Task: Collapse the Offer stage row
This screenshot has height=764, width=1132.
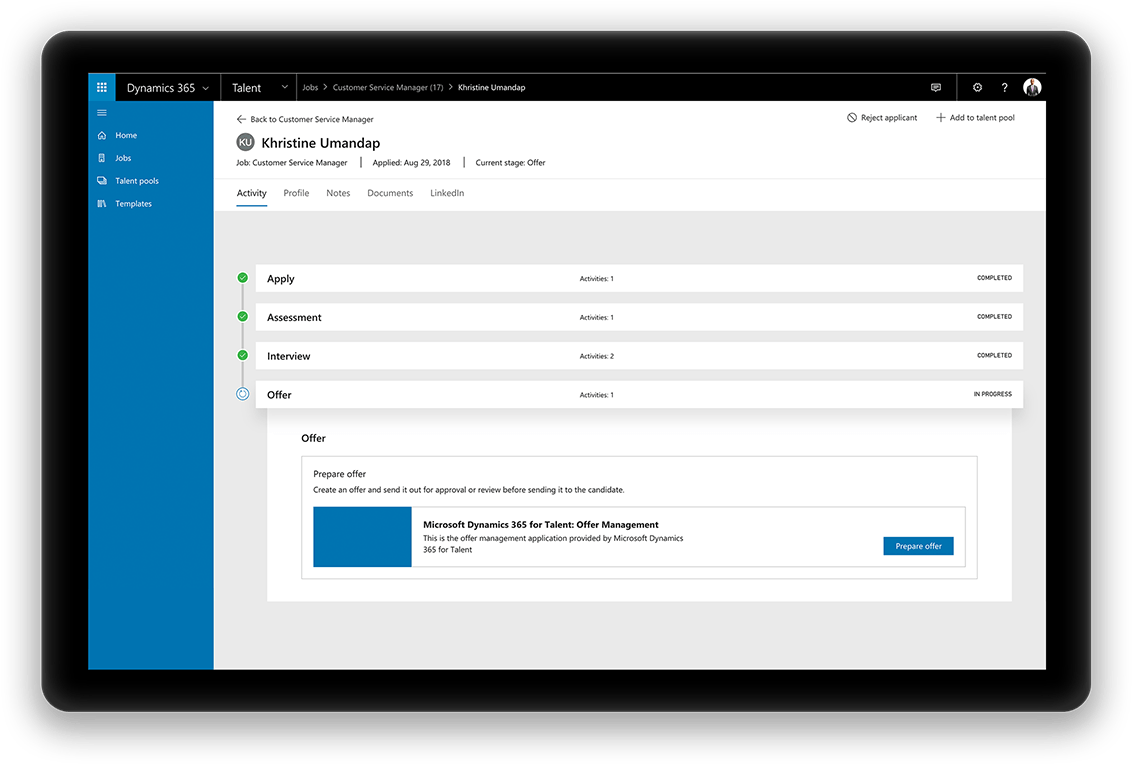Action: tap(639, 394)
